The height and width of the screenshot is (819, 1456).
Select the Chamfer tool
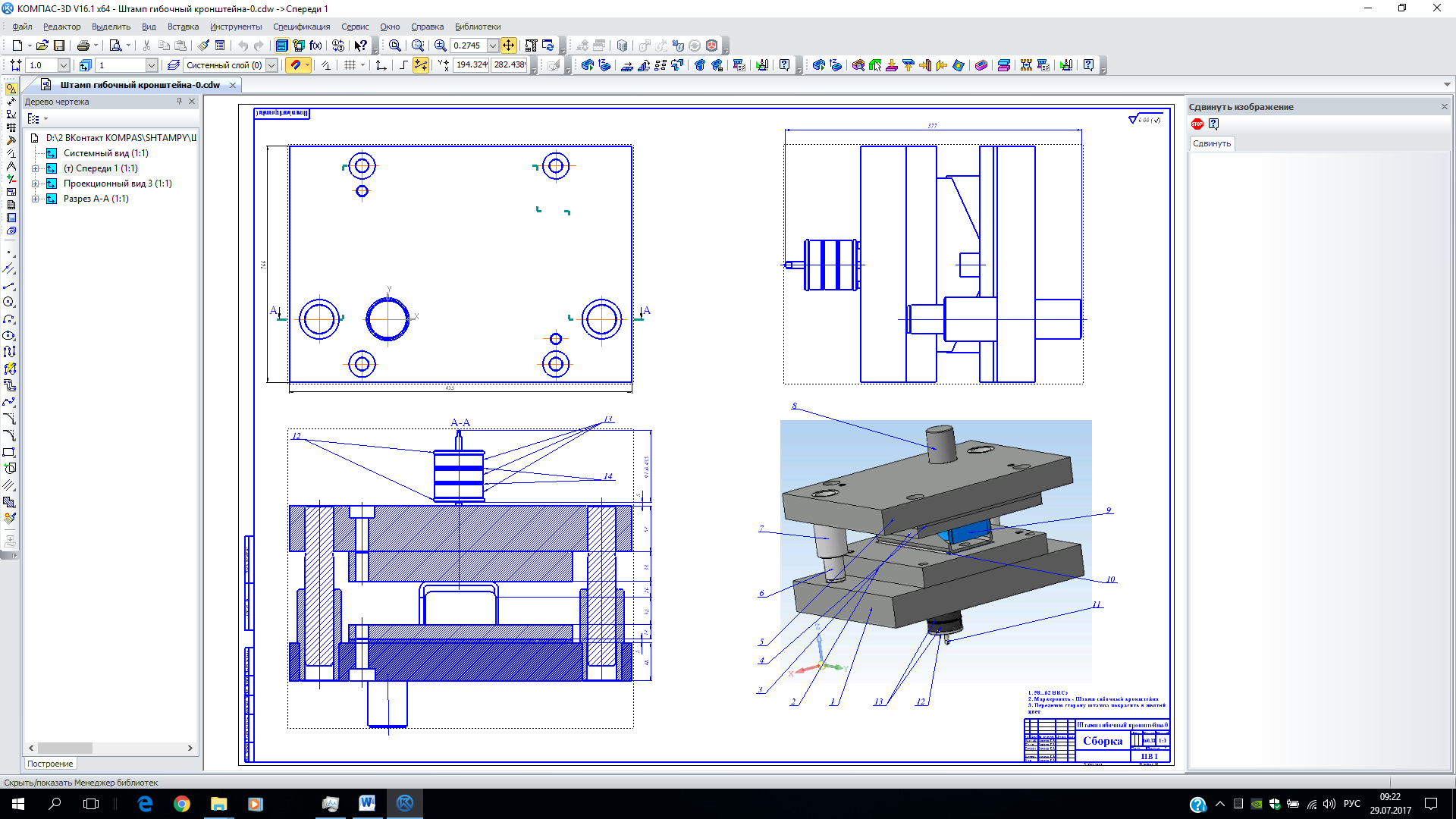(9, 419)
